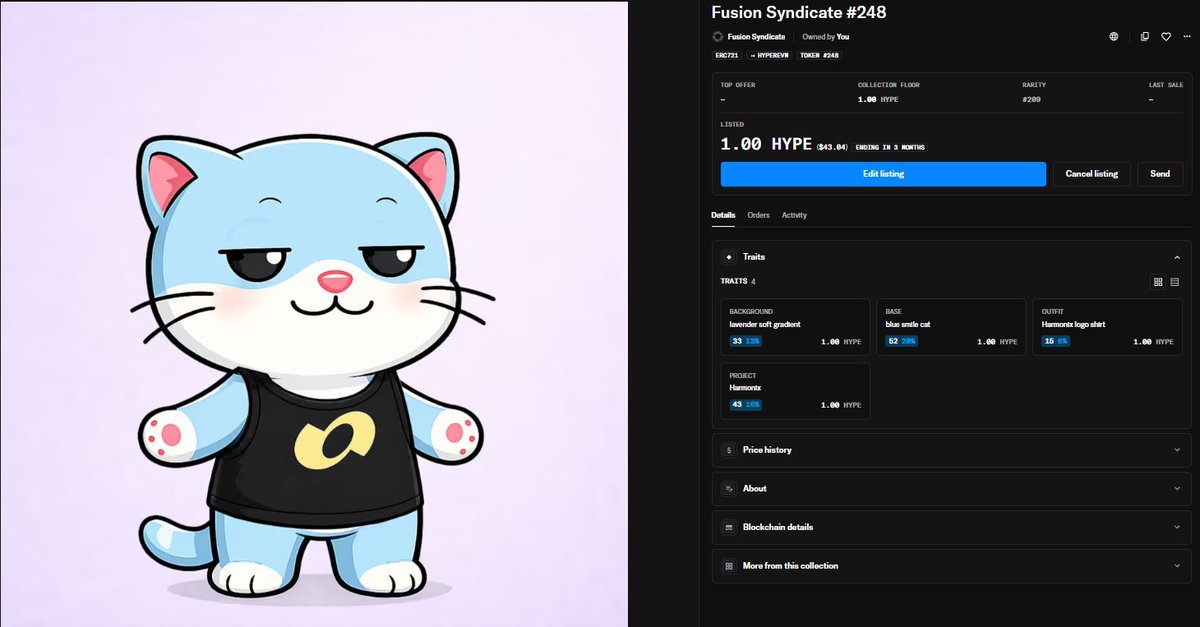Expand the Blockchain details section

pos(951,527)
